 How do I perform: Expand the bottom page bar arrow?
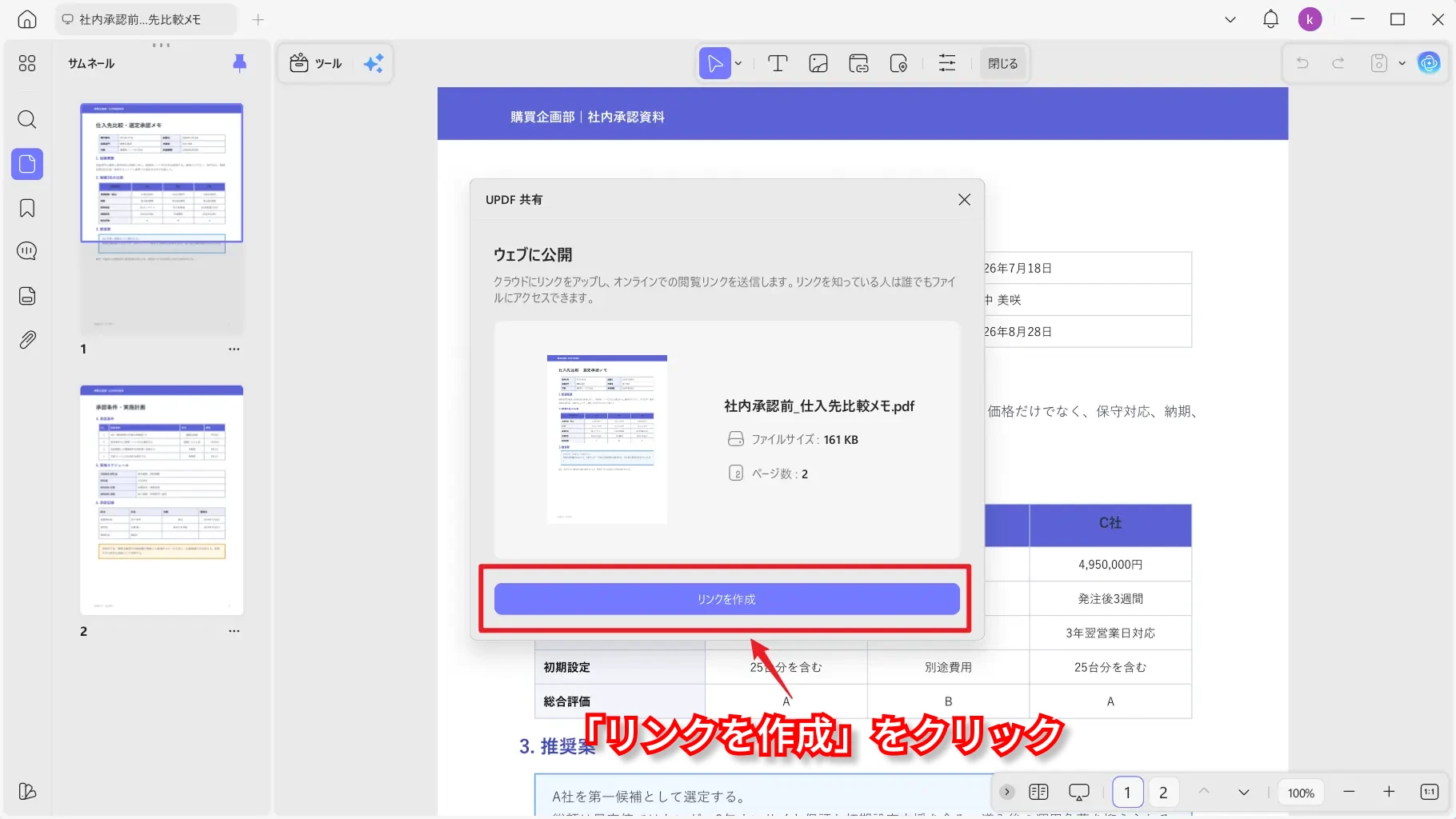1007,792
